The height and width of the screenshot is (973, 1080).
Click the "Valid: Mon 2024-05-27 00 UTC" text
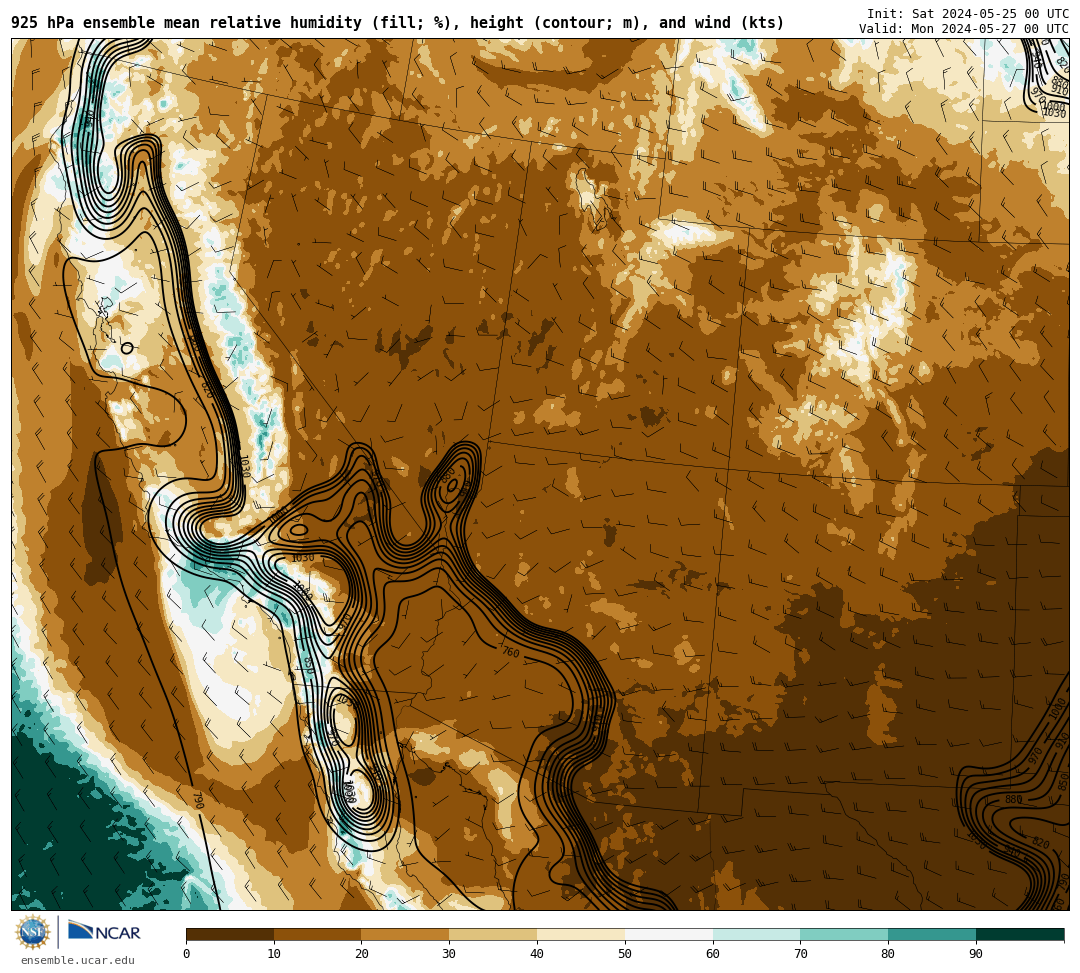click(x=964, y=28)
